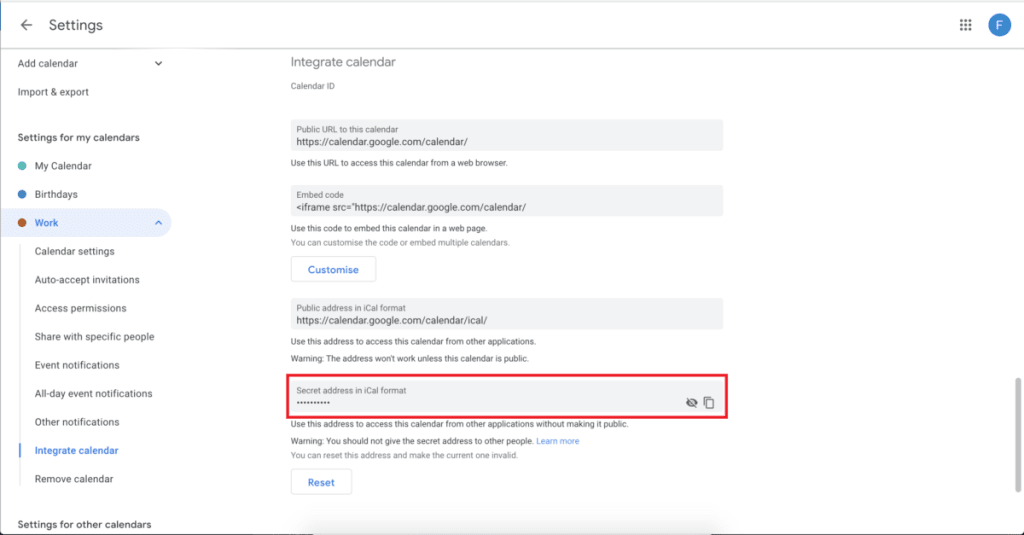1024x535 pixels.
Task: Click the hidden secret address dots
Action: point(313,403)
